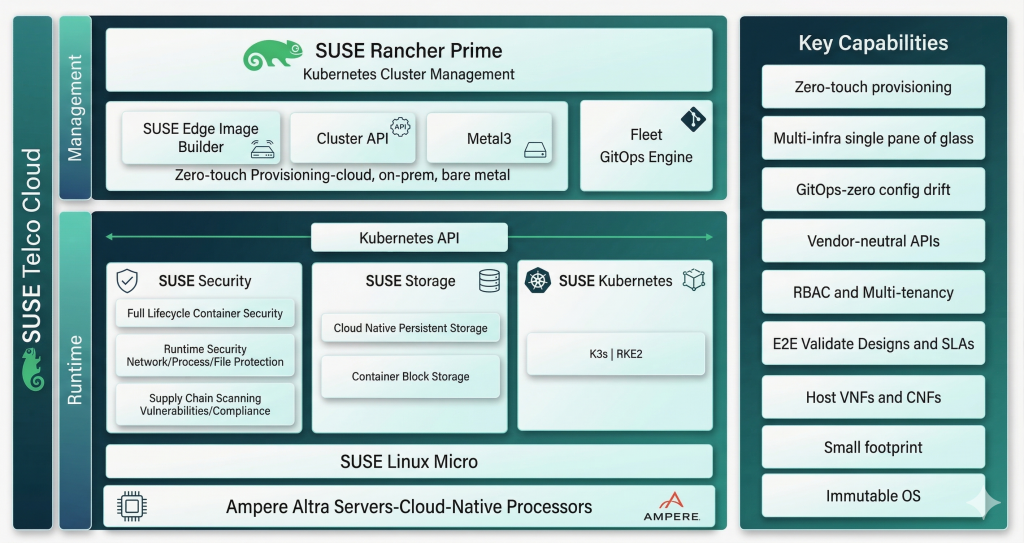Click the Full Lifecycle Container Security item
The image size is (1024, 543).
tap(205, 313)
